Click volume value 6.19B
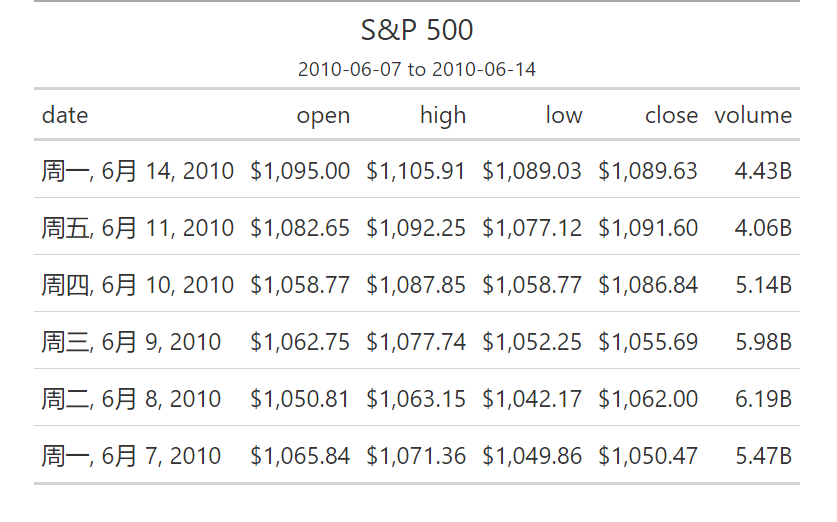837x522 pixels. (763, 399)
